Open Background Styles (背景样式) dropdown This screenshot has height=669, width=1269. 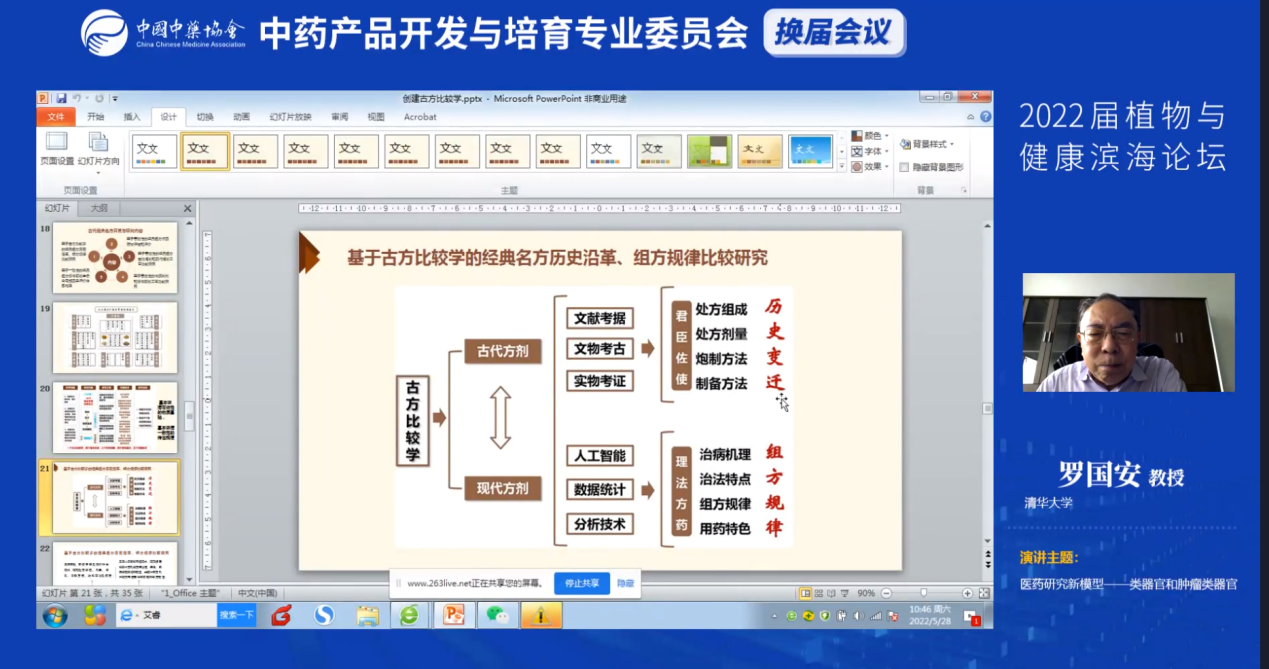click(x=926, y=144)
